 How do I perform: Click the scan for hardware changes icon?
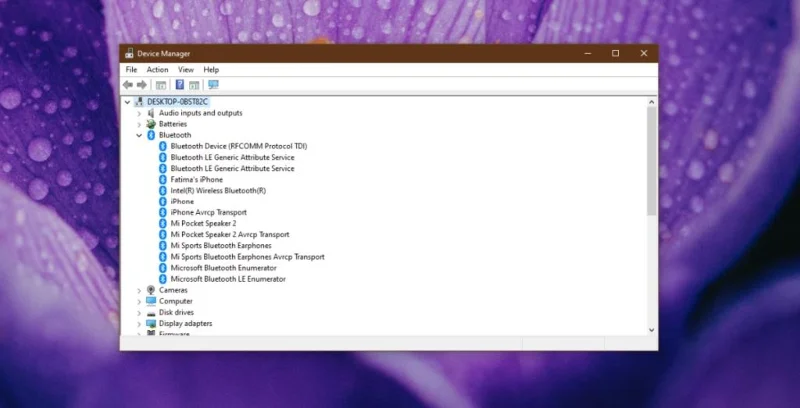(x=213, y=85)
